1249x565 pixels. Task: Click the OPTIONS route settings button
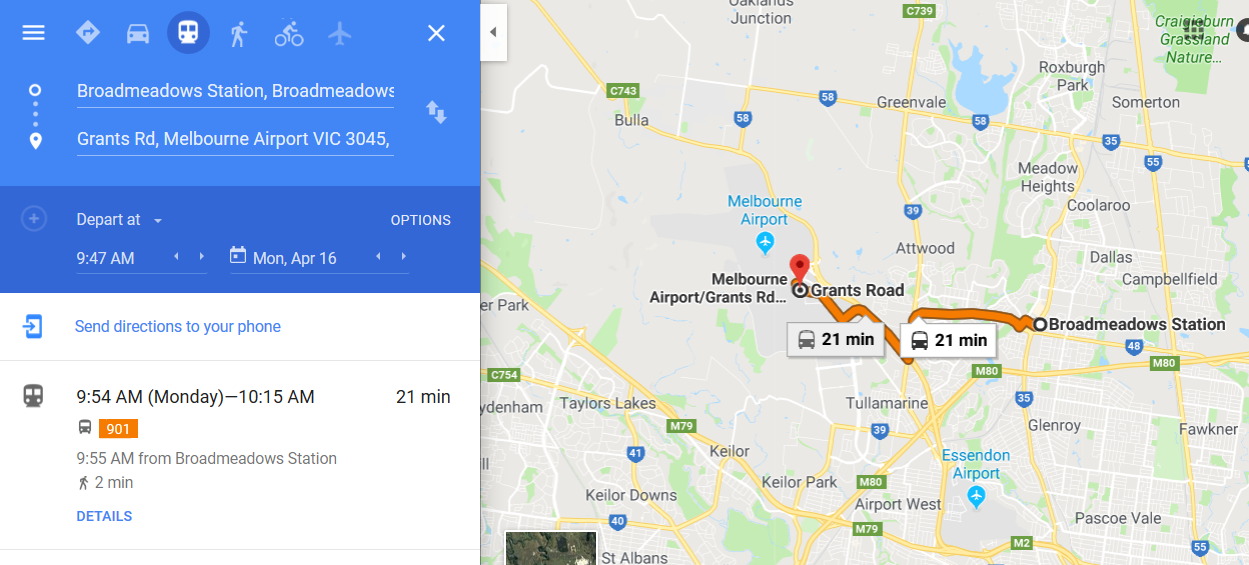click(x=421, y=220)
